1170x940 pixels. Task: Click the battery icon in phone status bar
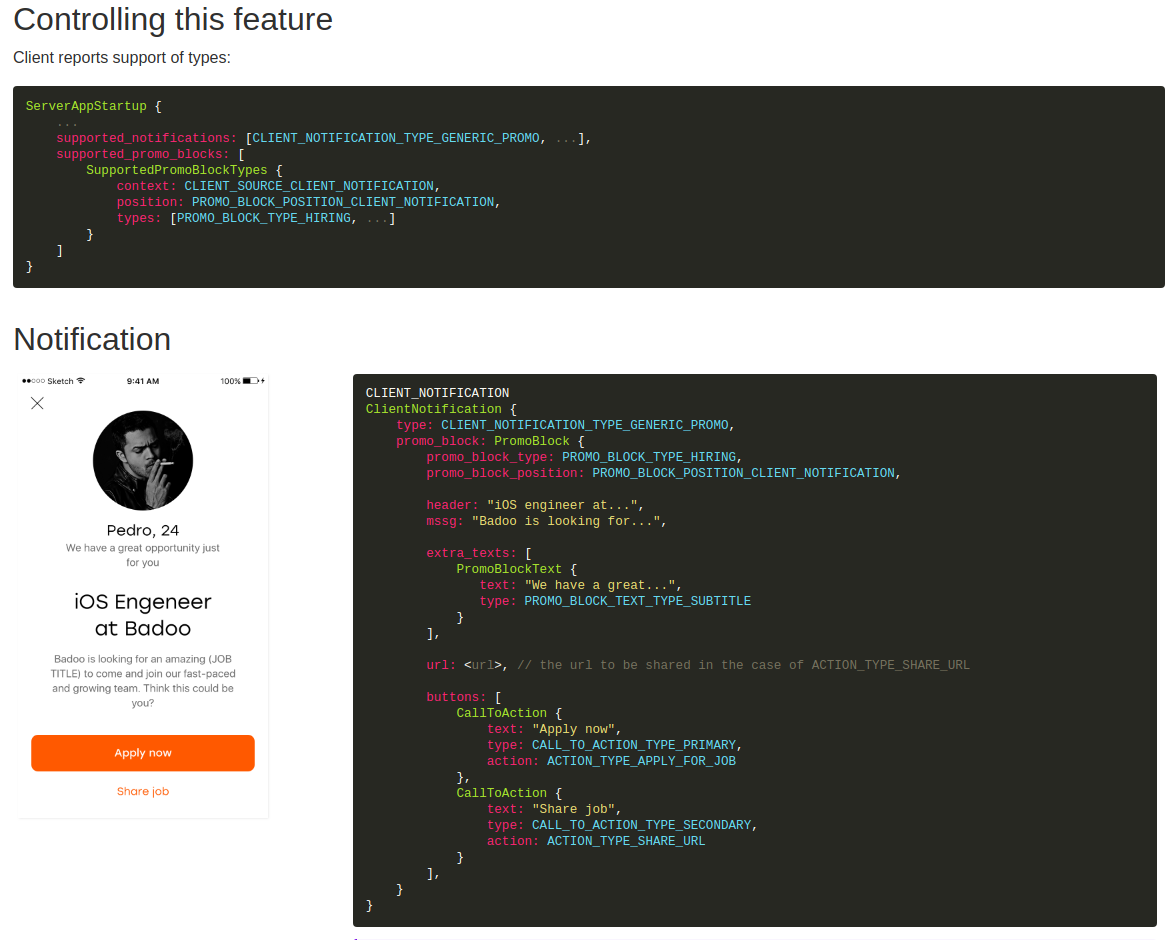pos(251,381)
